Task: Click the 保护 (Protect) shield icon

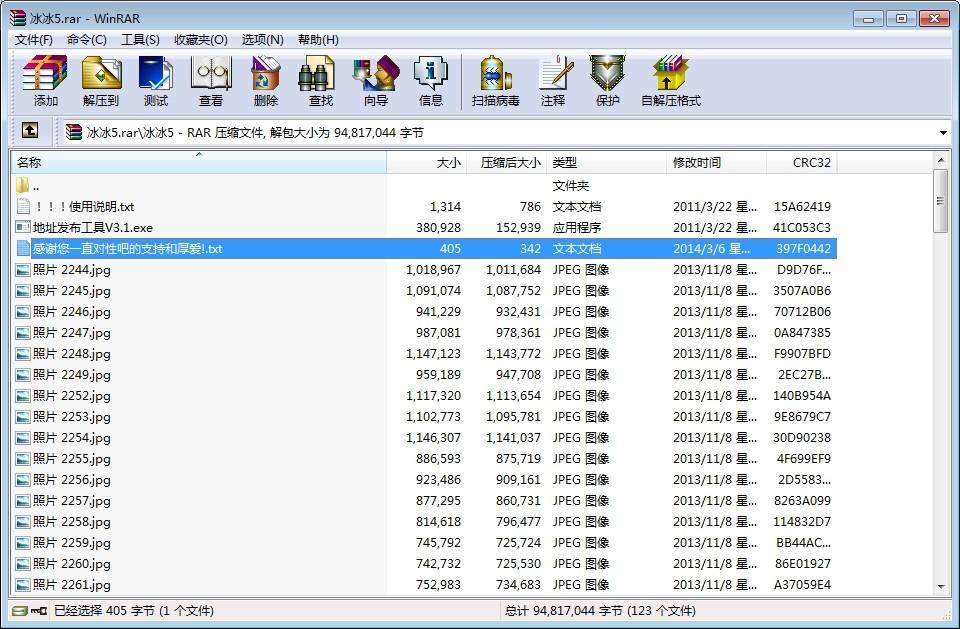Action: [x=607, y=80]
